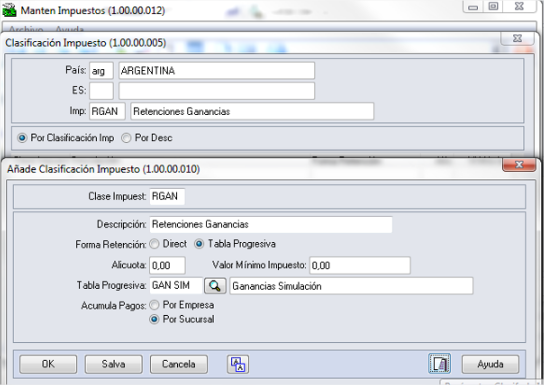Click the Manten Impuestos application icon

point(9,10)
